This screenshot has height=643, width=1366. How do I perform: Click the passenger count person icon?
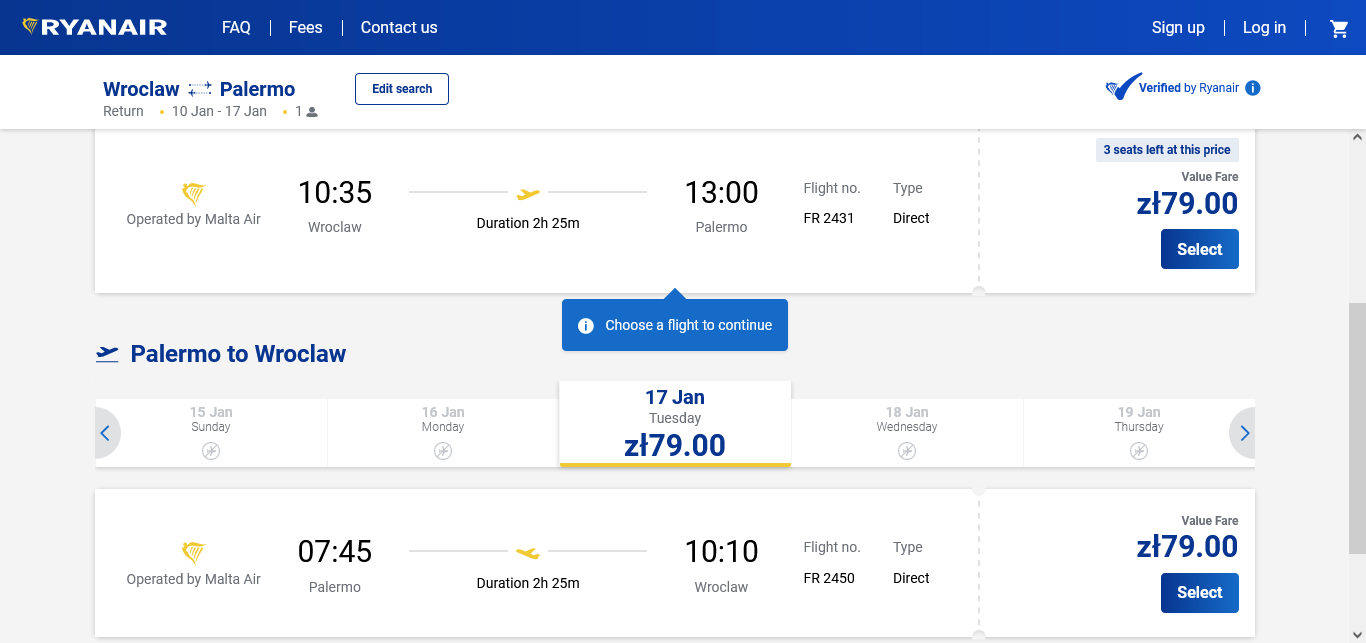(312, 112)
